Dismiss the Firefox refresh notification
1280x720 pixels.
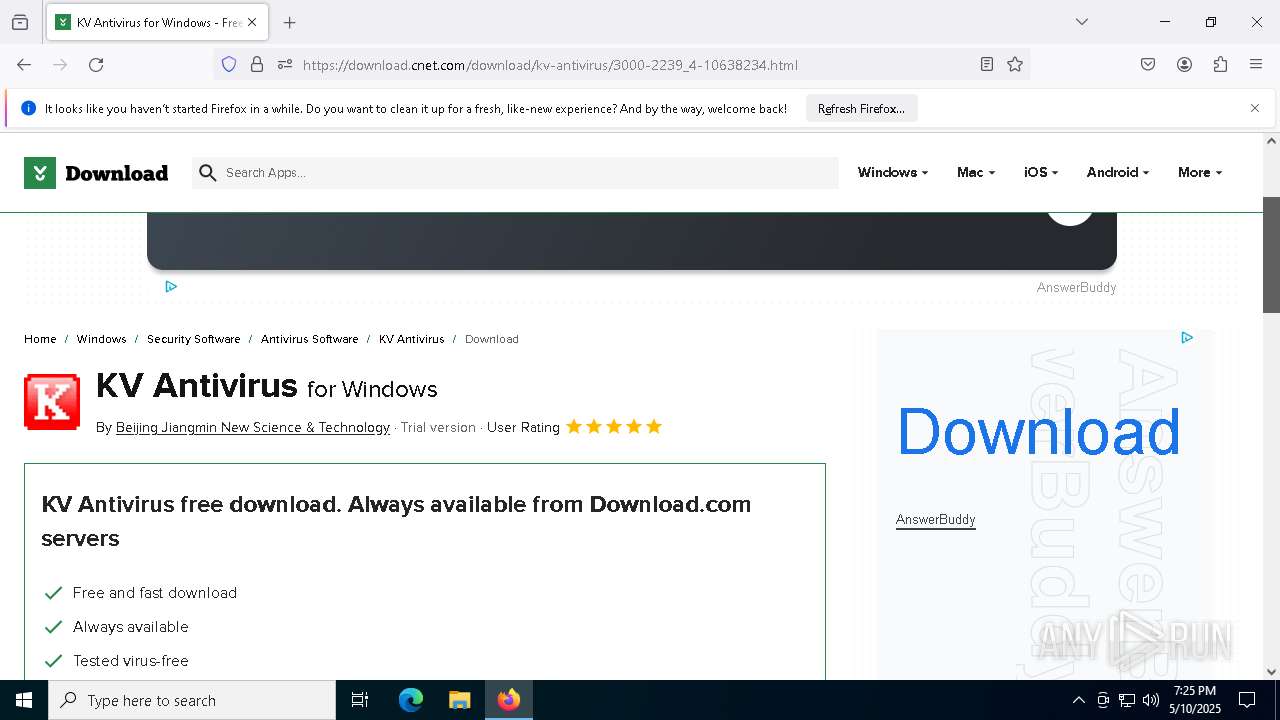pos(1255,108)
